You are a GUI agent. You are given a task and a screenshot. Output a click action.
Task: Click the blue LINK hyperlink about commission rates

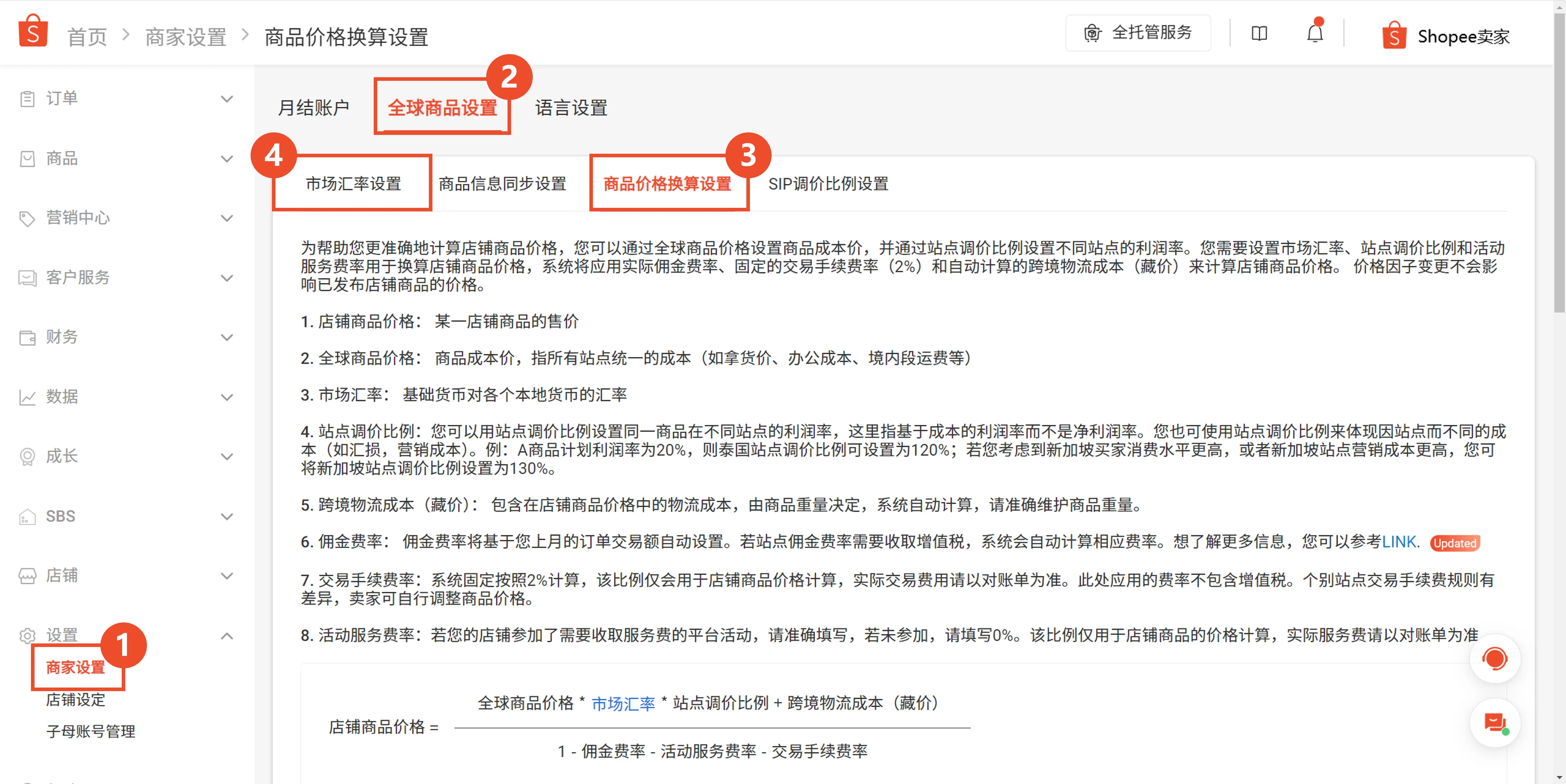1399,542
